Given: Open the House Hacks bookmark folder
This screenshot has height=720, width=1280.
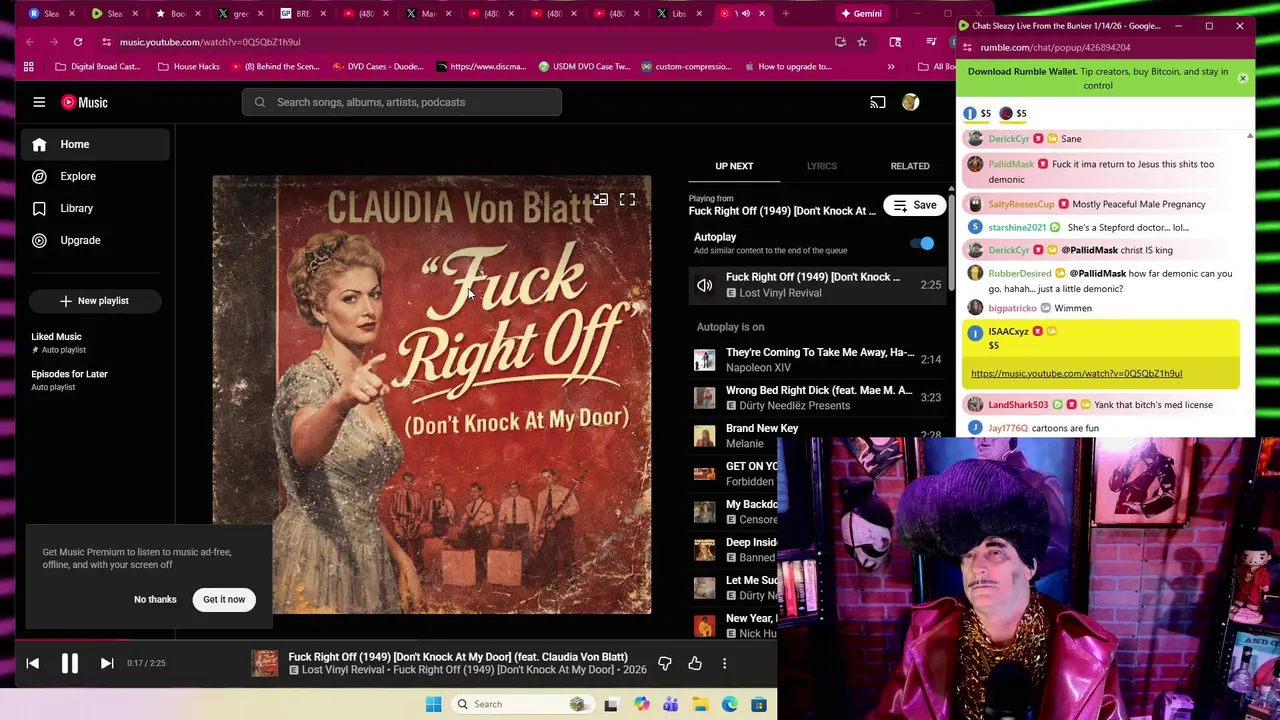Looking at the screenshot, I should point(188,67).
